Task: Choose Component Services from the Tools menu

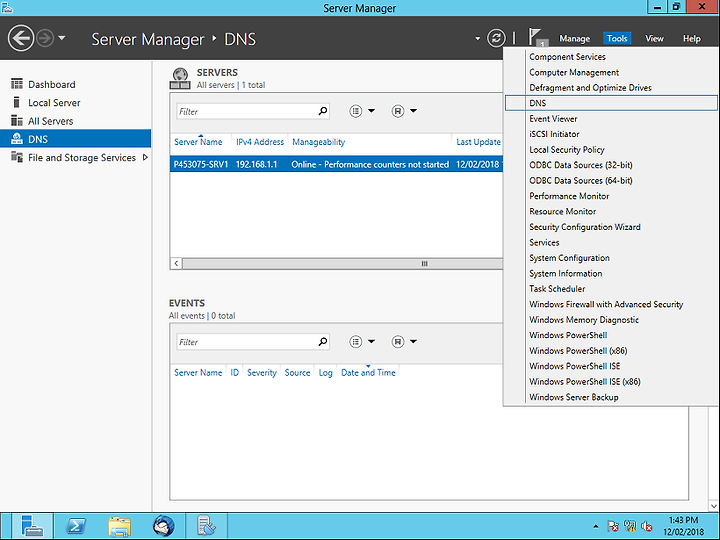Action: click(x=611, y=56)
